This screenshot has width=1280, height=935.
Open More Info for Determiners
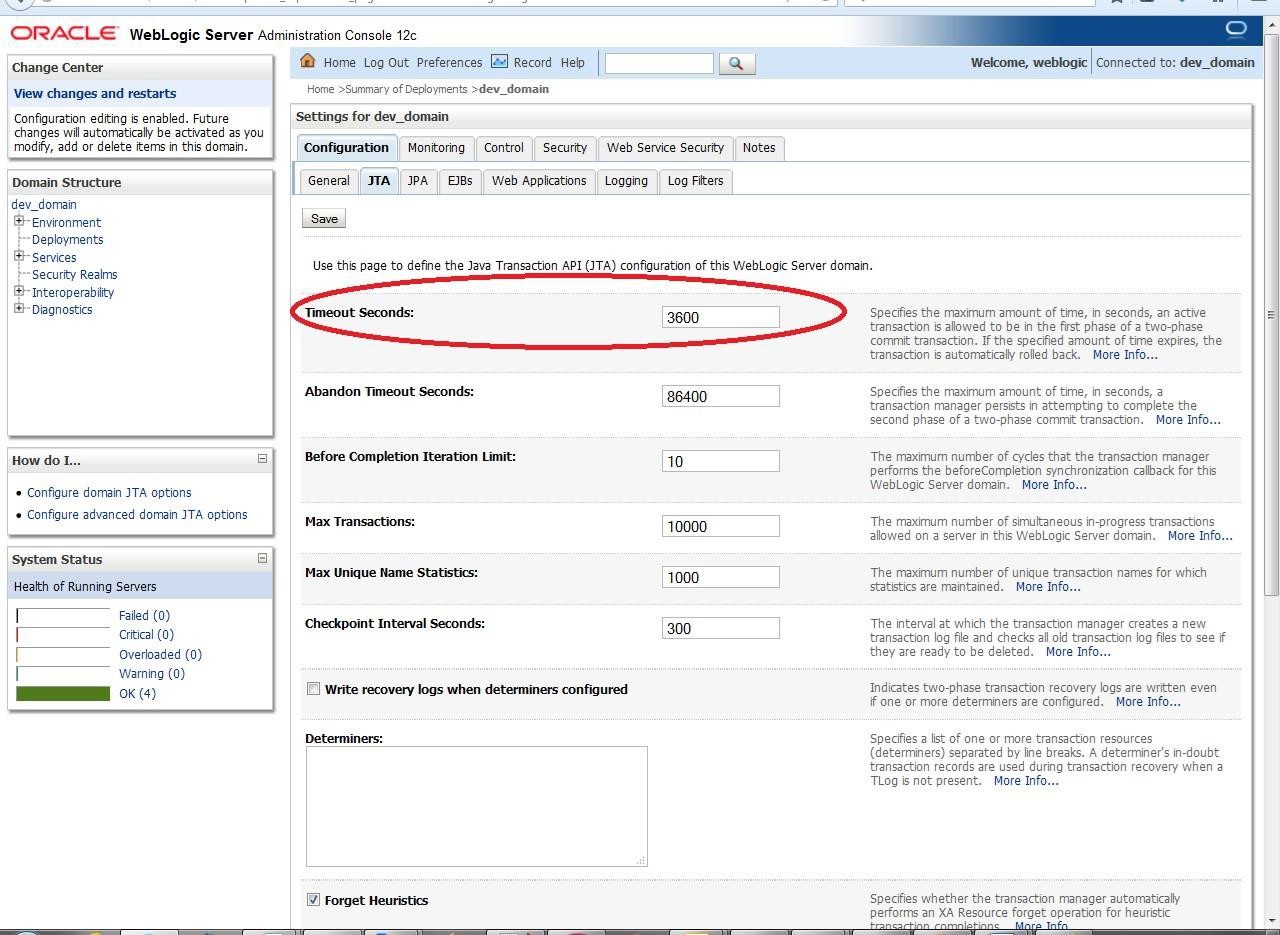[1026, 781]
